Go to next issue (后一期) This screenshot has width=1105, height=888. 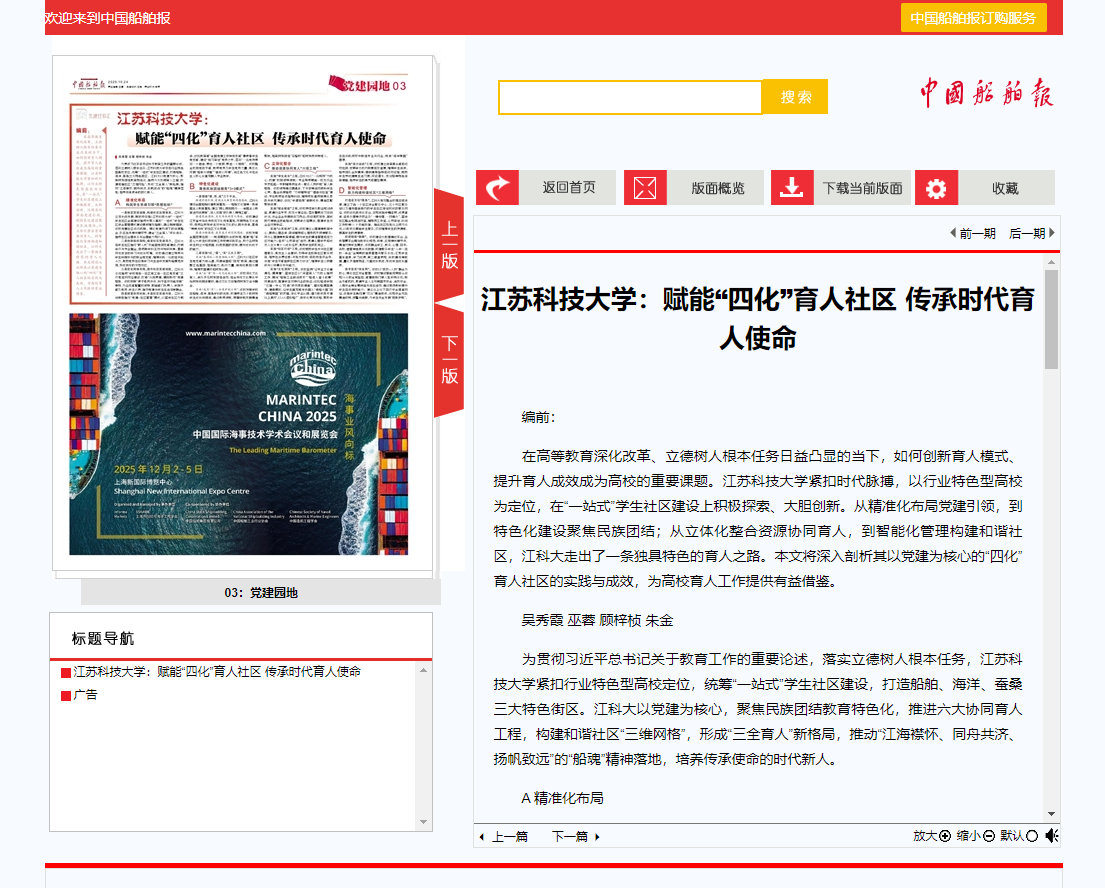coord(1032,233)
